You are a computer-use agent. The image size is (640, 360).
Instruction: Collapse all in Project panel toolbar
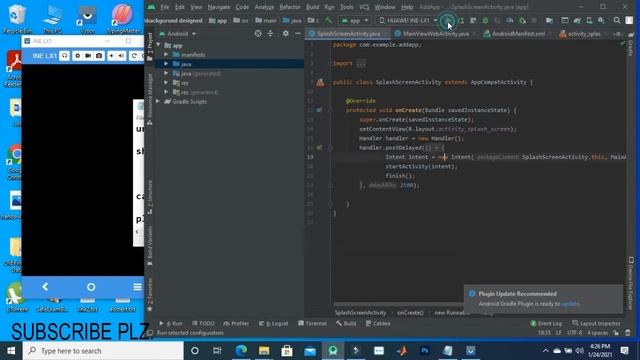[x=270, y=33]
